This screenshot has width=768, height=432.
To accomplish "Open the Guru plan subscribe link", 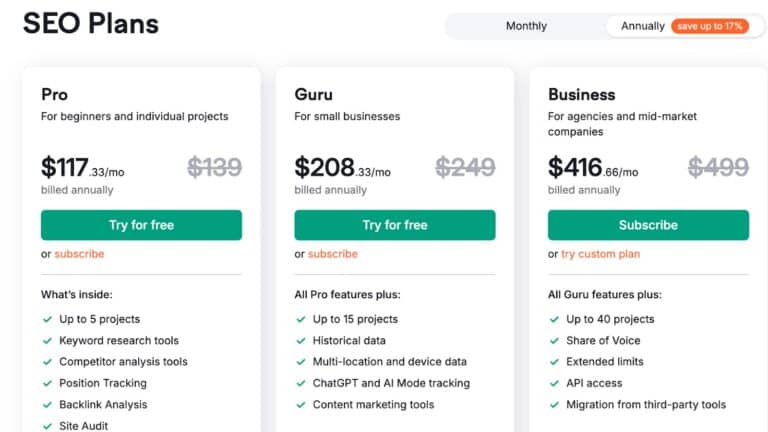I will click(333, 254).
